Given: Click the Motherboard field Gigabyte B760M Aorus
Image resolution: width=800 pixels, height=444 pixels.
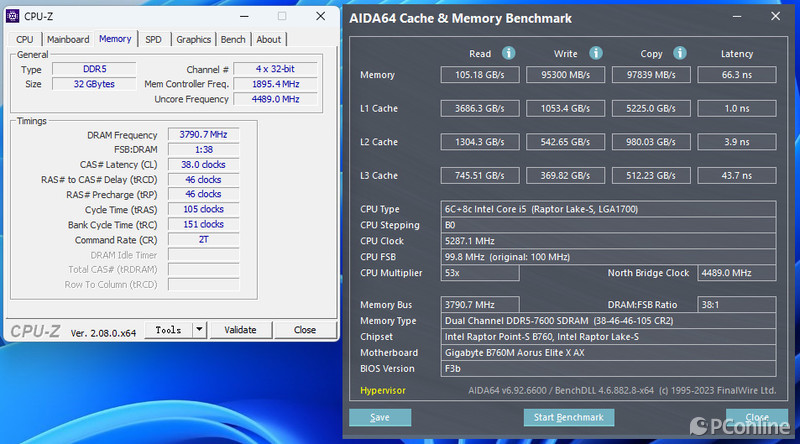Looking at the screenshot, I should (608, 352).
